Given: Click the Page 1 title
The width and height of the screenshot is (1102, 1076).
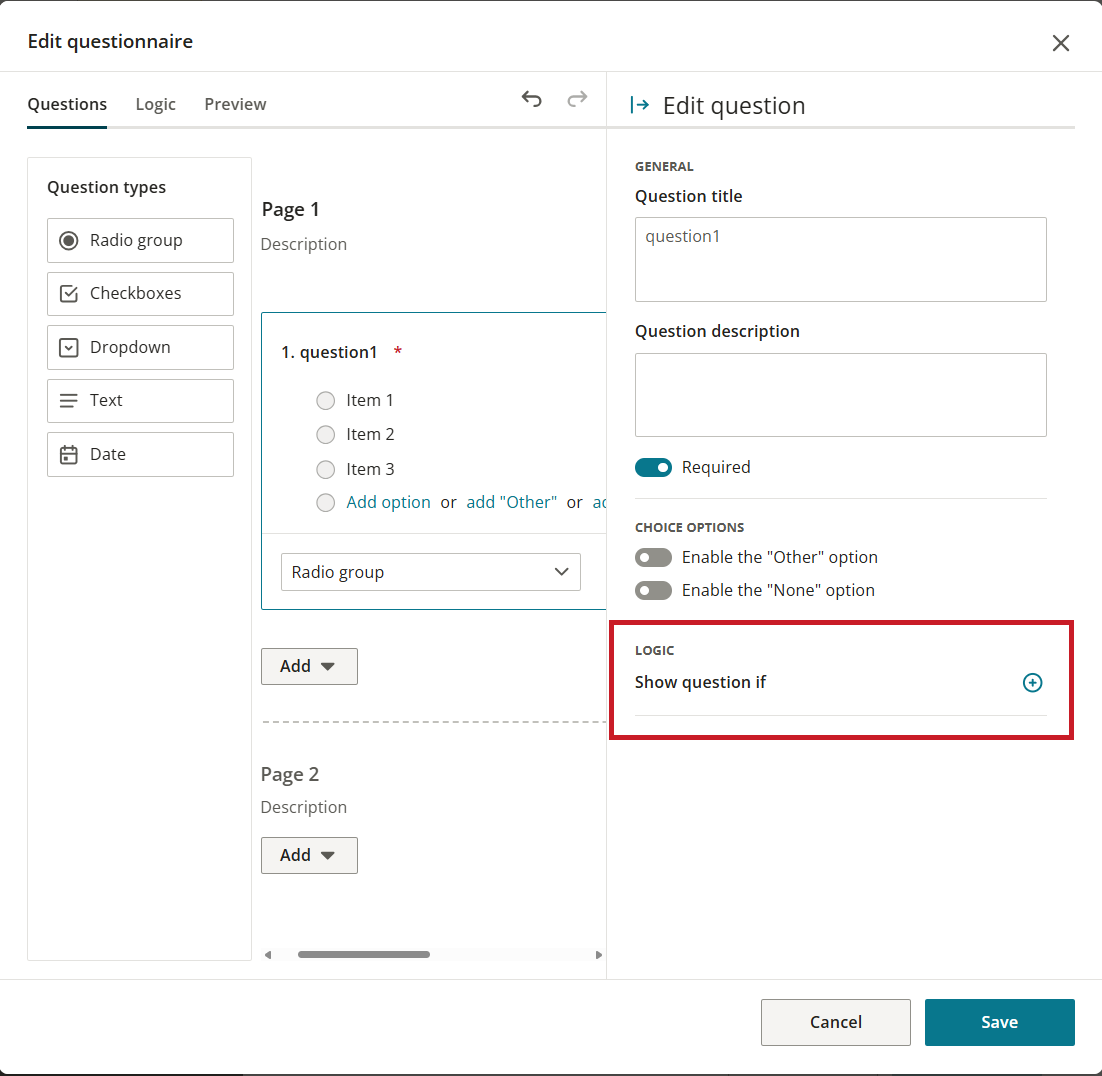Looking at the screenshot, I should click(290, 209).
